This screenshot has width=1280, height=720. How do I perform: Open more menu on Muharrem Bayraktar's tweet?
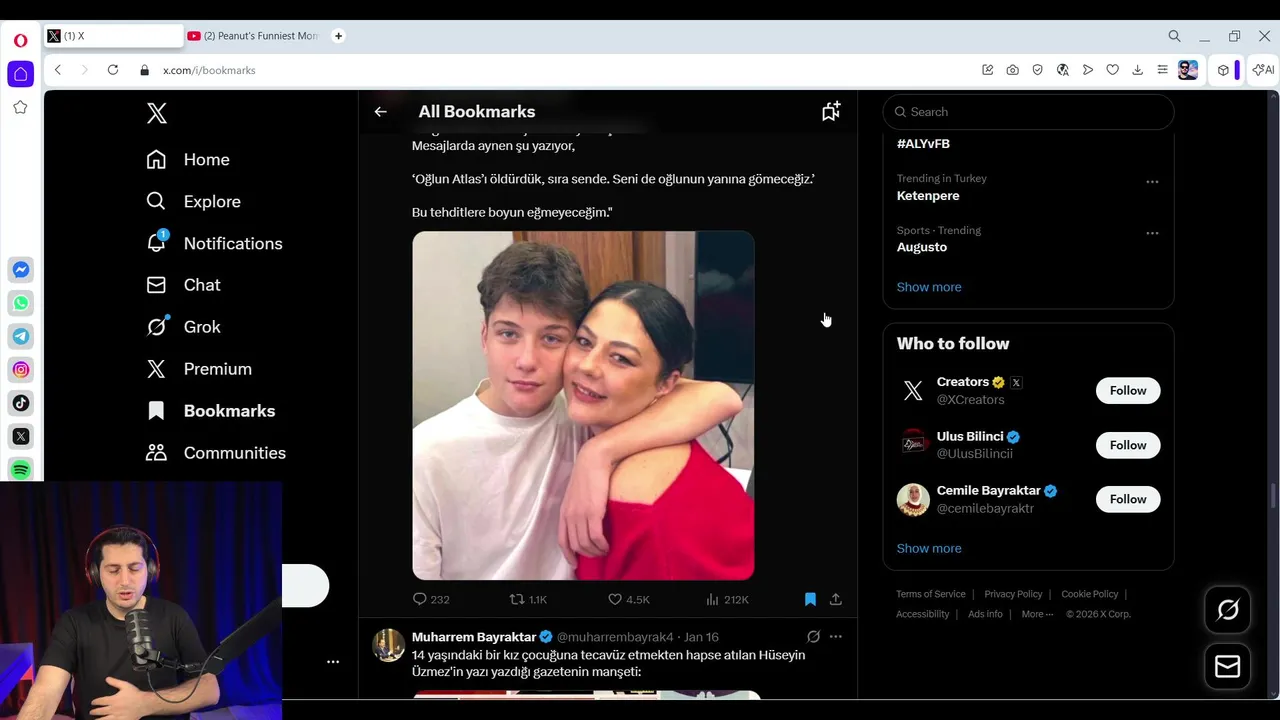click(x=836, y=637)
